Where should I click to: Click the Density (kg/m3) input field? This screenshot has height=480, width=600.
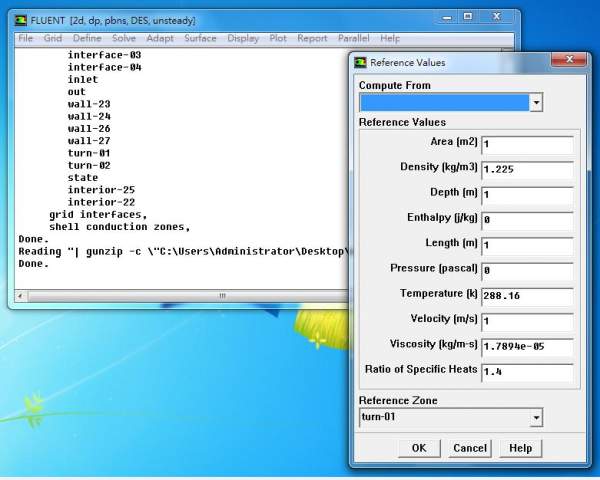[527, 170]
